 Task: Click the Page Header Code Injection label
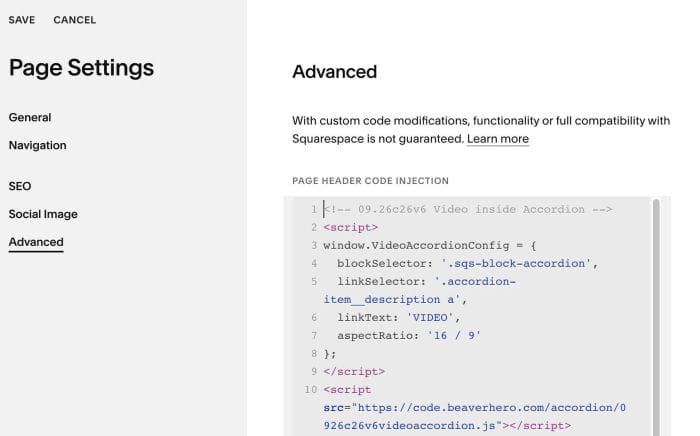[371, 181]
